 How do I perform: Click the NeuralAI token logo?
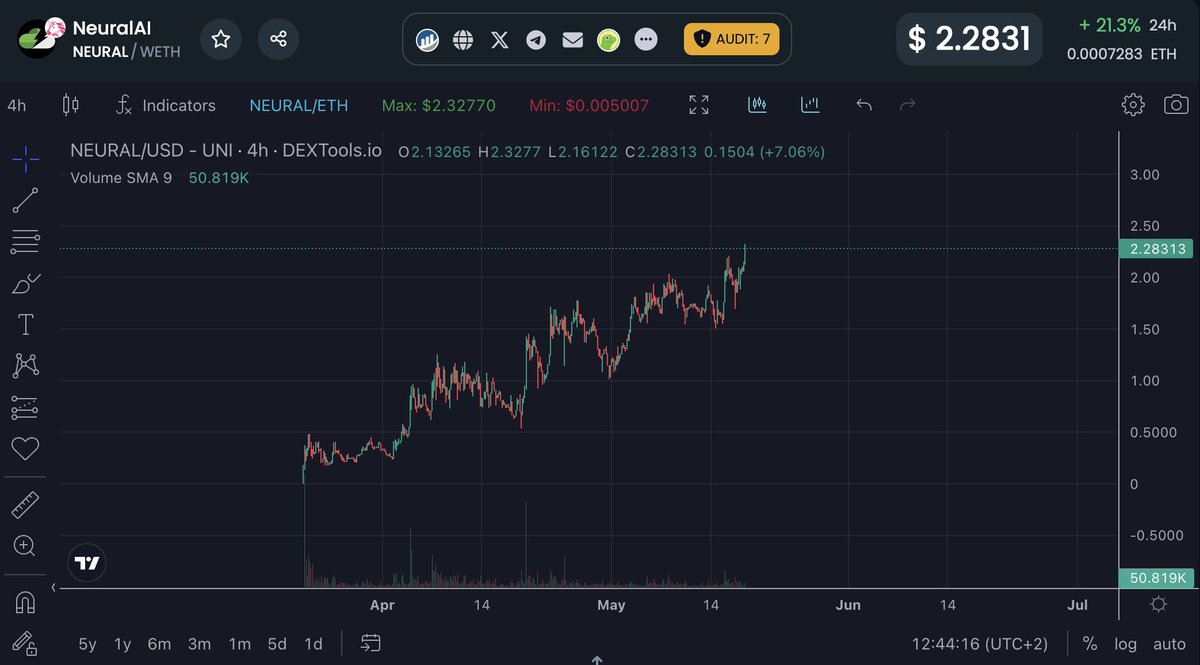pos(41,39)
